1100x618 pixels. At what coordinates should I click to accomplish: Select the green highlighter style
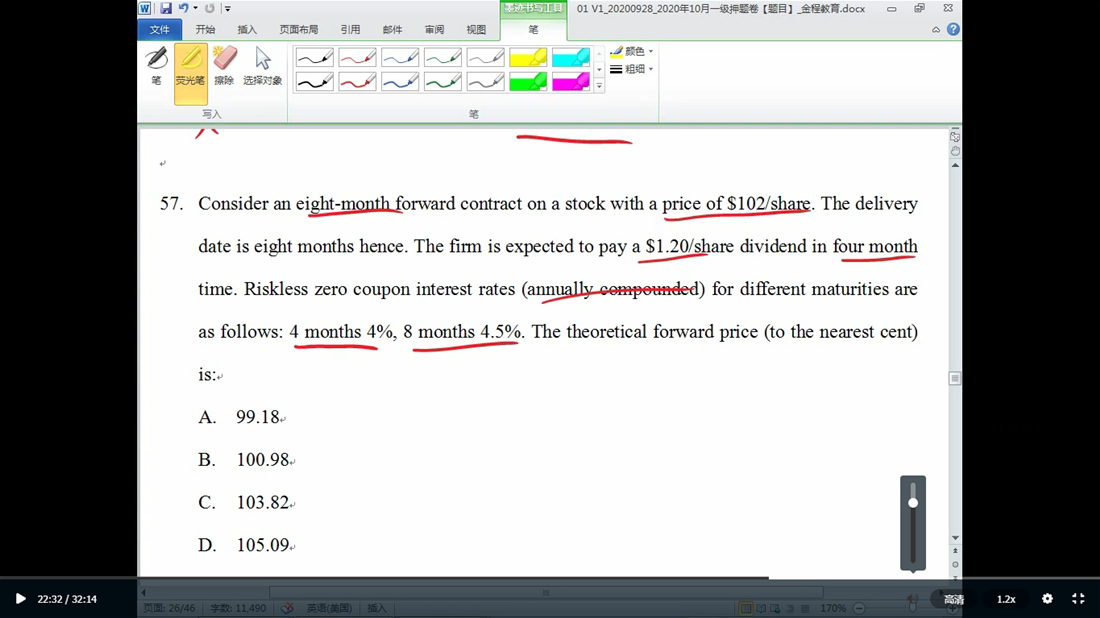tap(528, 82)
